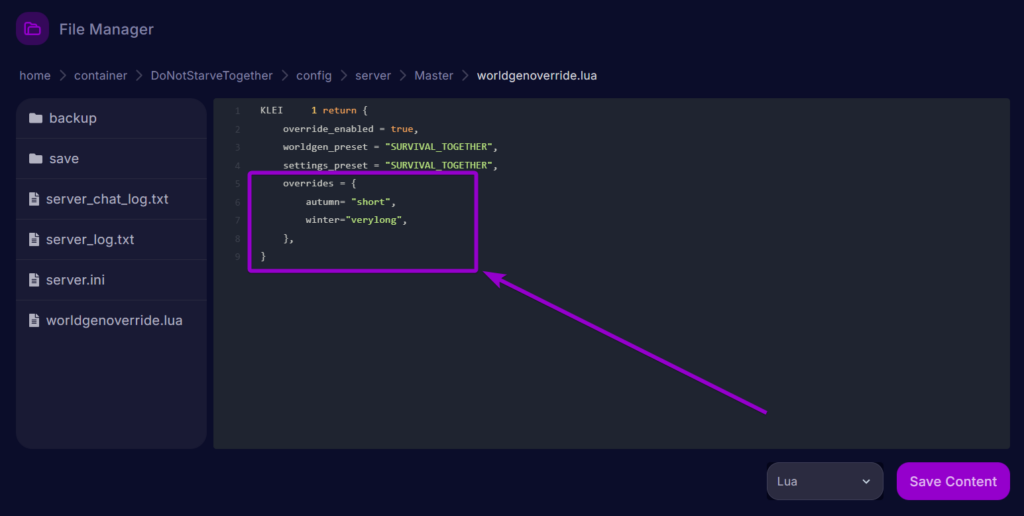This screenshot has height=516, width=1024.
Task: Click the worldgenoverride.lua file icon in sidebar
Action: pos(35,321)
